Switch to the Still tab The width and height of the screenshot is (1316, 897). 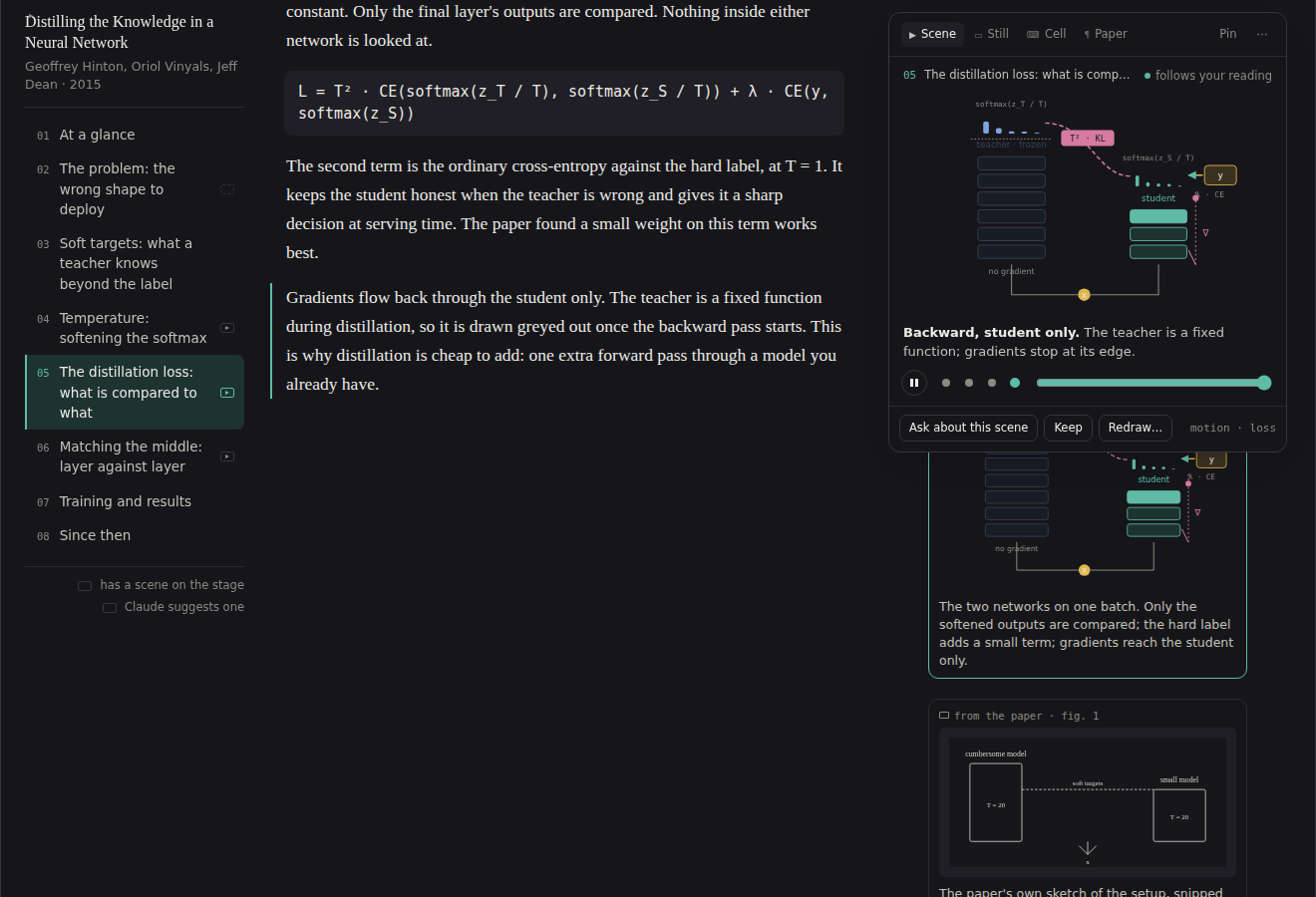point(992,34)
